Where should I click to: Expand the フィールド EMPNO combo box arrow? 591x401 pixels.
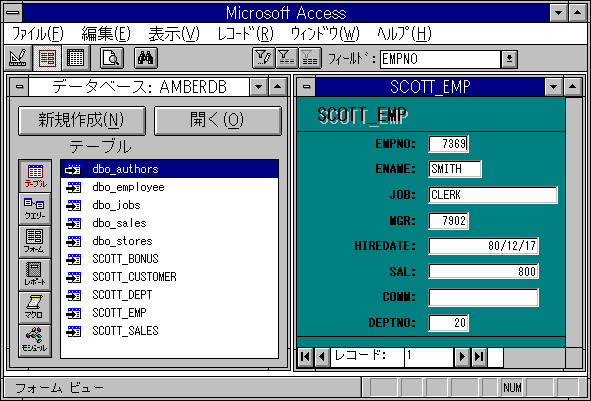[x=509, y=59]
